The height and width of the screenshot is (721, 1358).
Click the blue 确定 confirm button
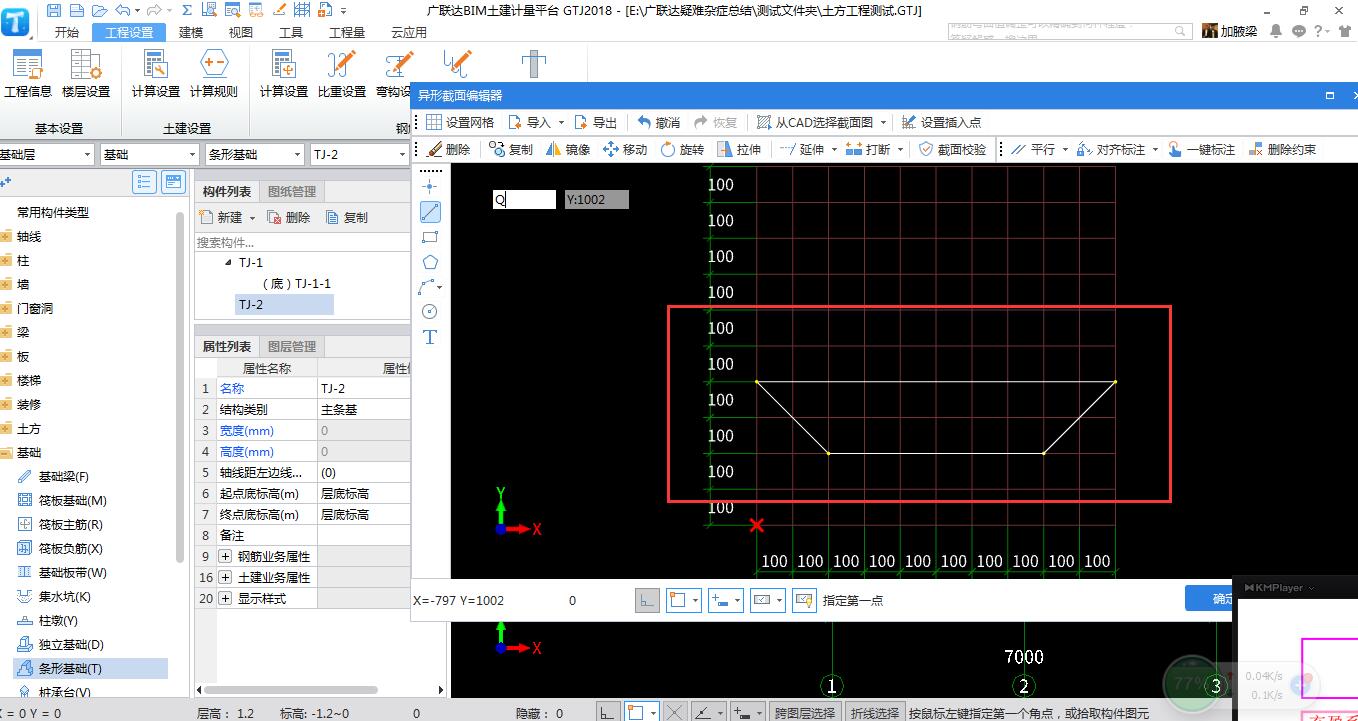tap(1209, 598)
